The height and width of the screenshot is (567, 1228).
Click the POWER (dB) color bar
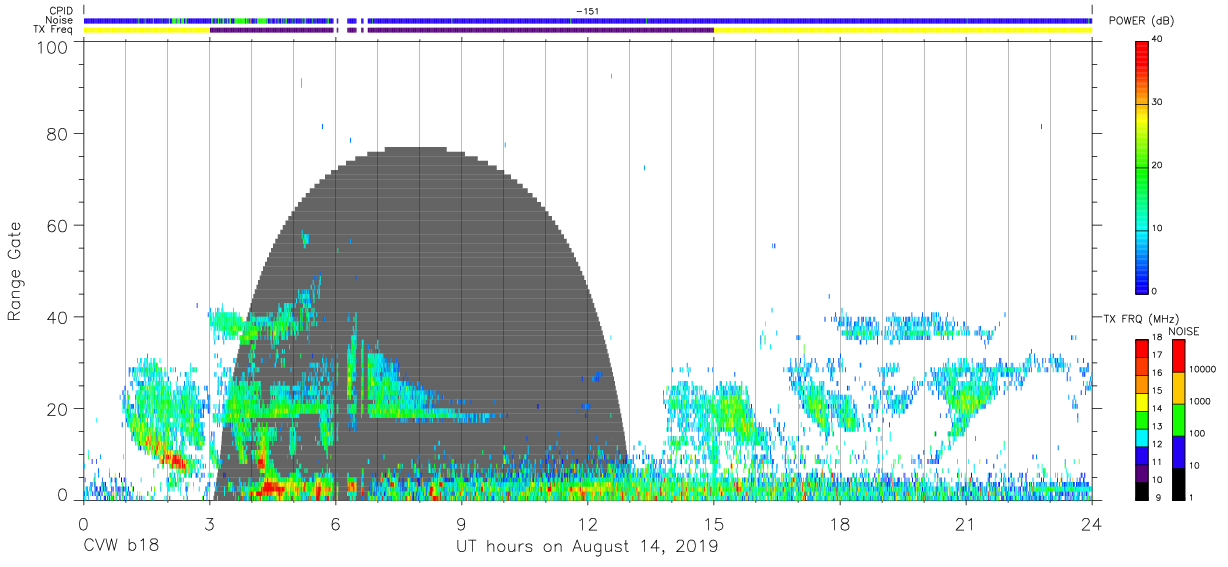coord(1141,167)
